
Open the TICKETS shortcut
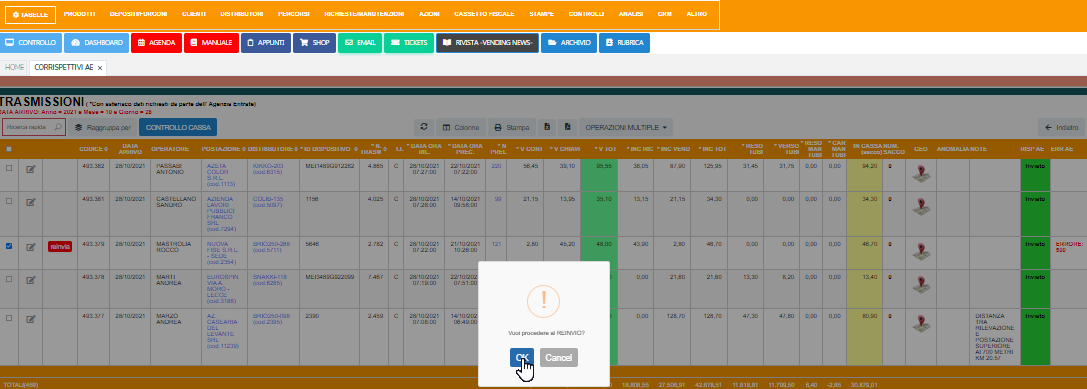coord(409,43)
